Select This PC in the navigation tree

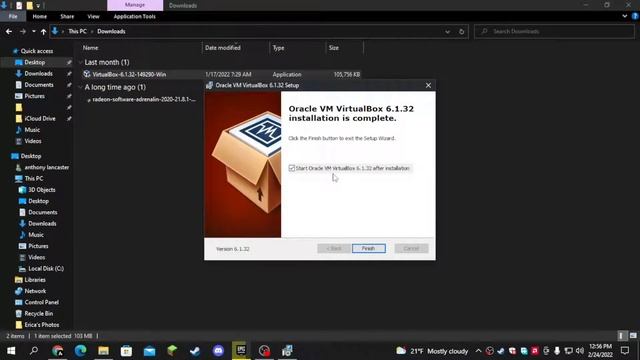click(33, 178)
